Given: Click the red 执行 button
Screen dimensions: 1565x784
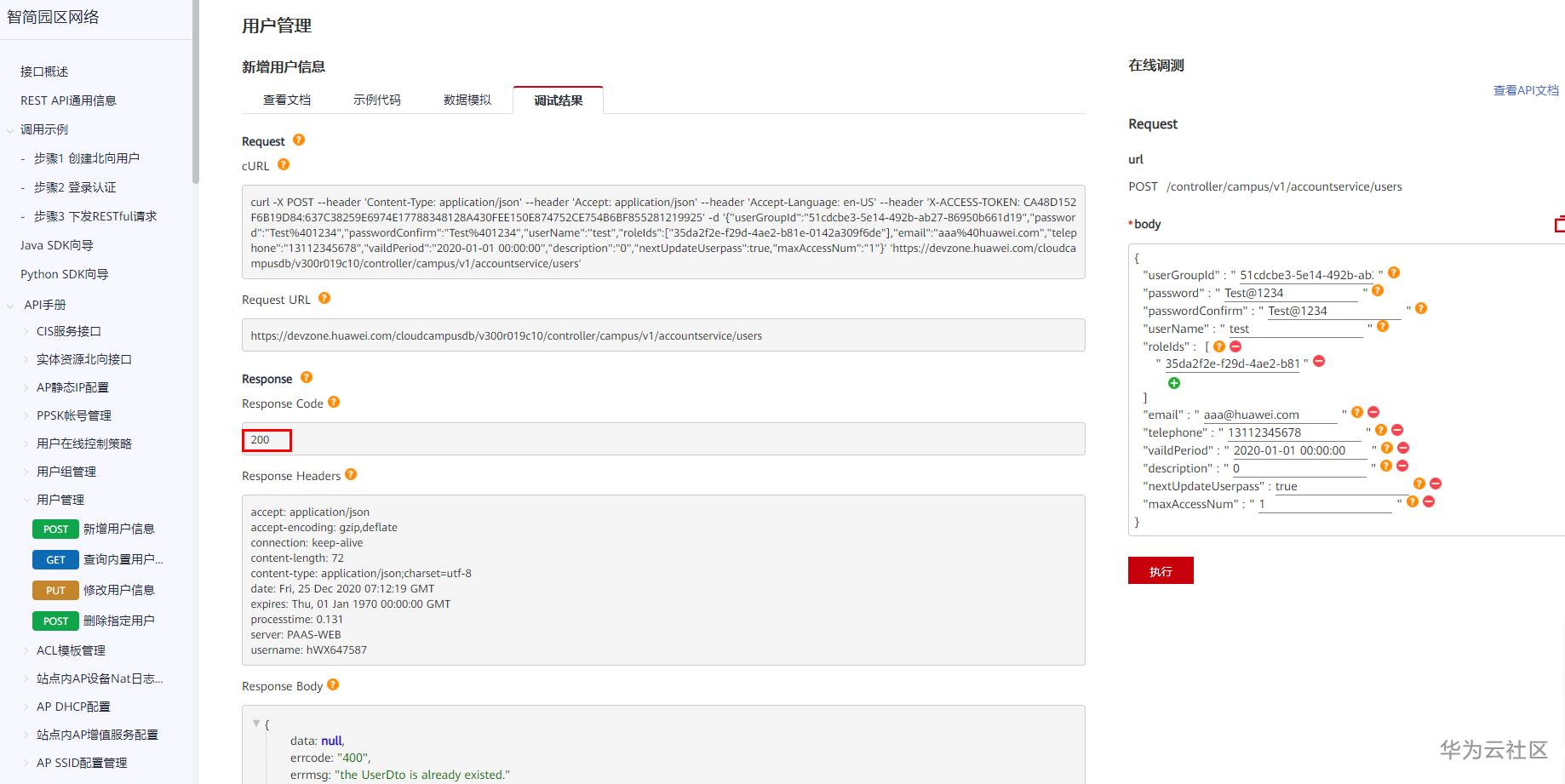Looking at the screenshot, I should click(1161, 570).
